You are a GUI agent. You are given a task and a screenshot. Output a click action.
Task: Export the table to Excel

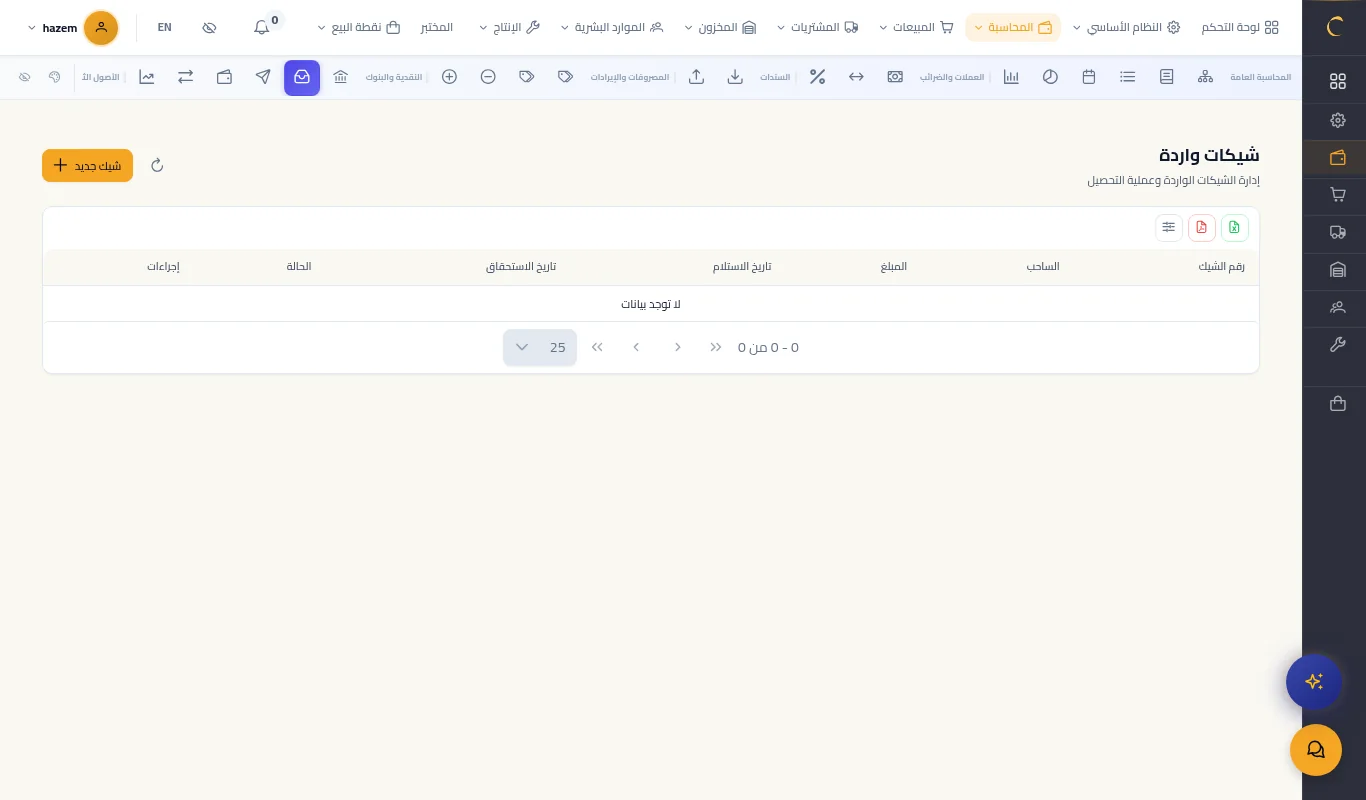click(1234, 228)
